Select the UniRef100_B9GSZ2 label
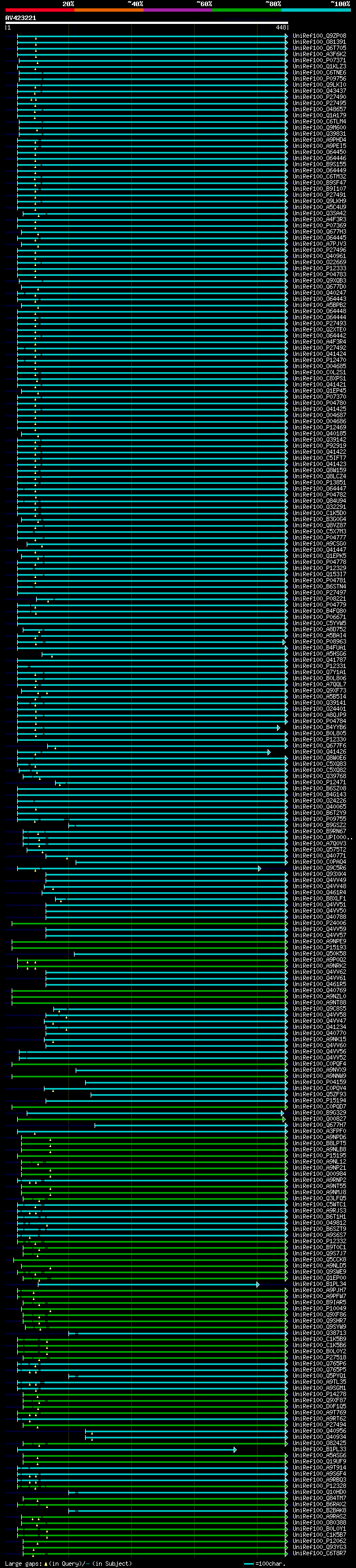This screenshot has height=1568, width=356. [319, 825]
